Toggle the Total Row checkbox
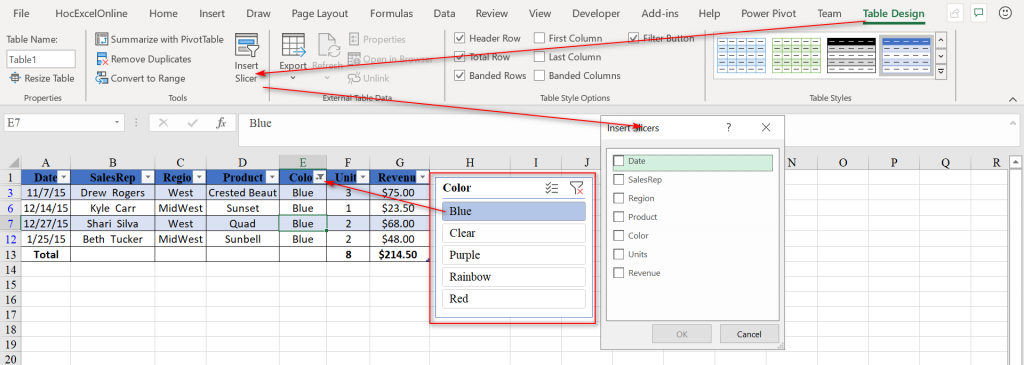The image size is (1024, 365). (460, 57)
